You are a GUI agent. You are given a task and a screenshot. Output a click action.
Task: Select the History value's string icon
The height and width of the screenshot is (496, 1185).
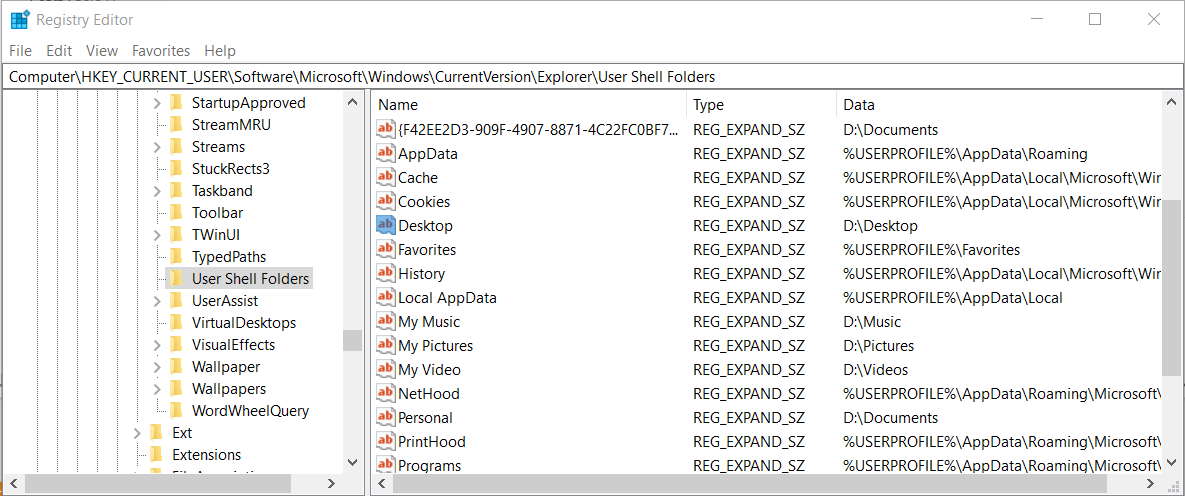385,274
